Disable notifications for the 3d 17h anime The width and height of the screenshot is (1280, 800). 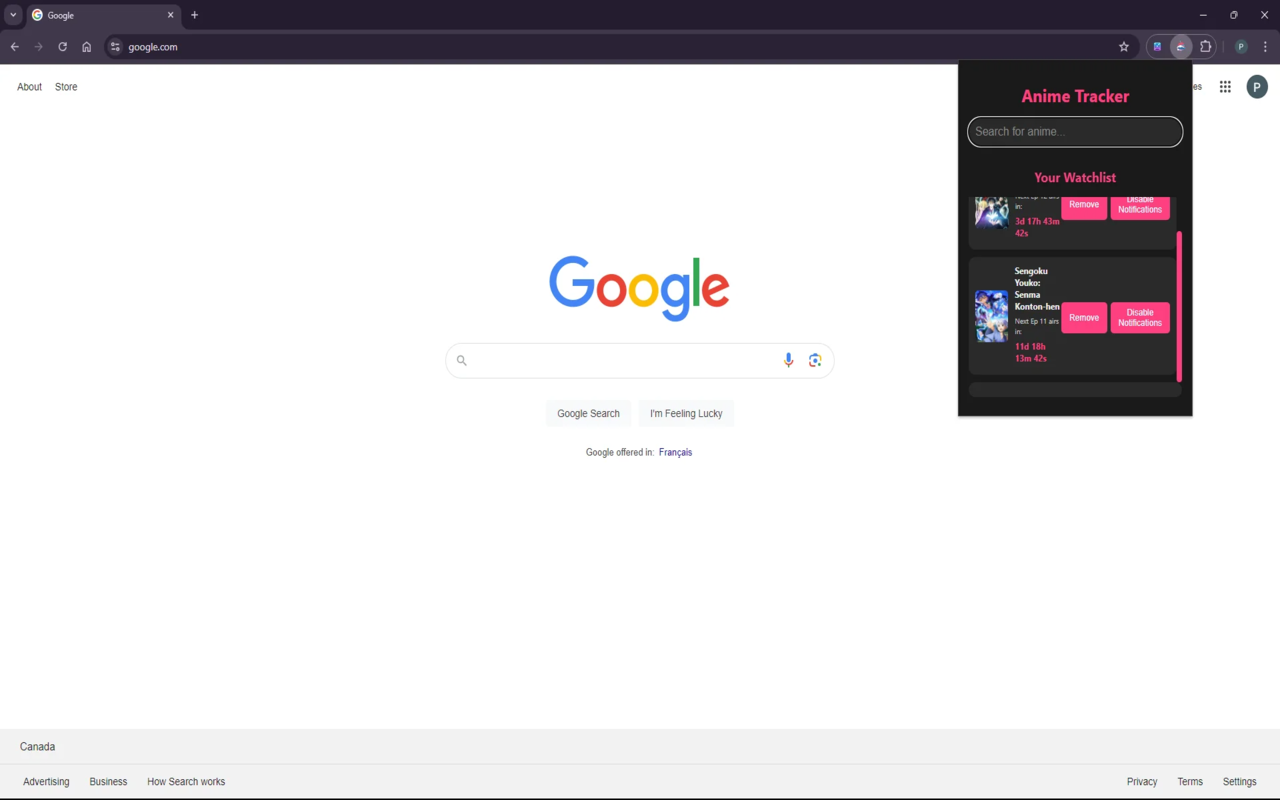point(1140,205)
